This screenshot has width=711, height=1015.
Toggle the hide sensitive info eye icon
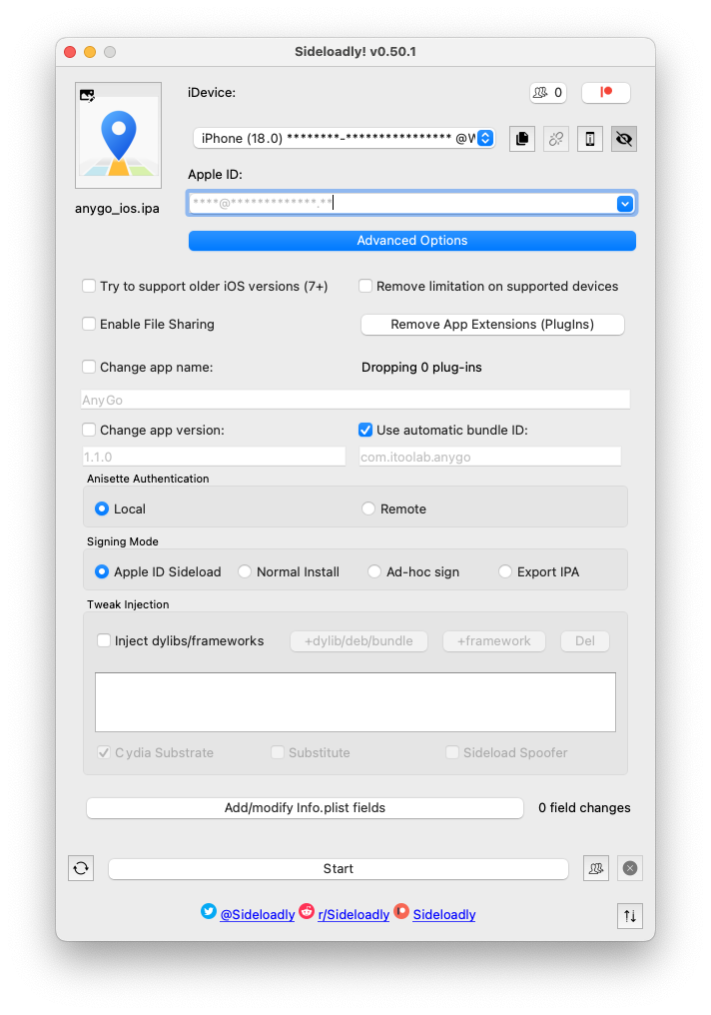pyautogui.click(x=624, y=139)
